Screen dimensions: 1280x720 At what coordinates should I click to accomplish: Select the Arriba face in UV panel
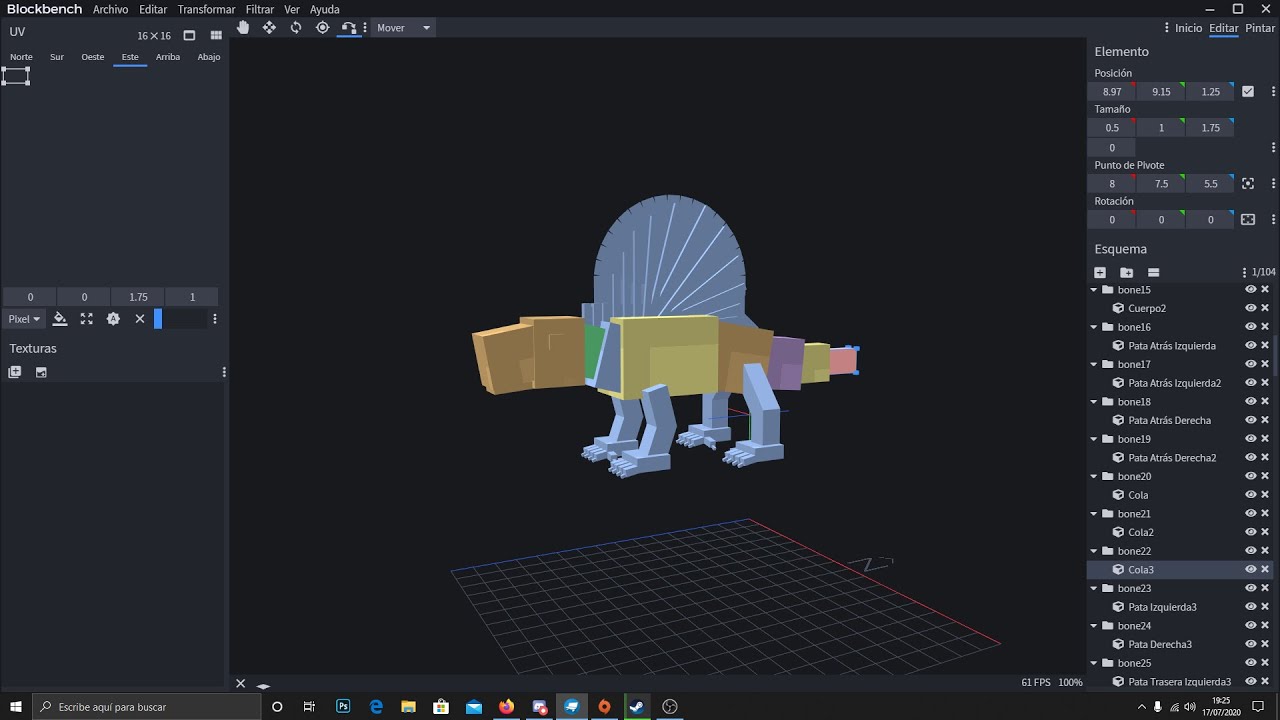coord(168,57)
